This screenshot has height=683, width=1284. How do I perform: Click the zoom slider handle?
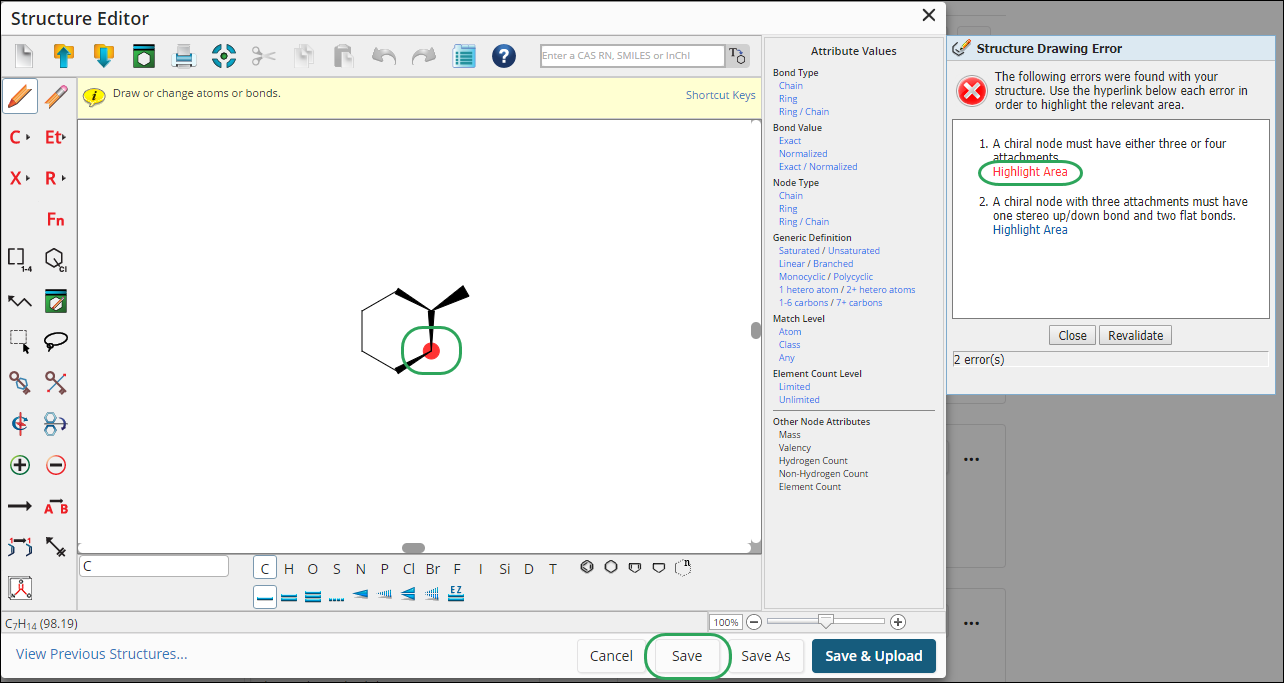coord(825,622)
